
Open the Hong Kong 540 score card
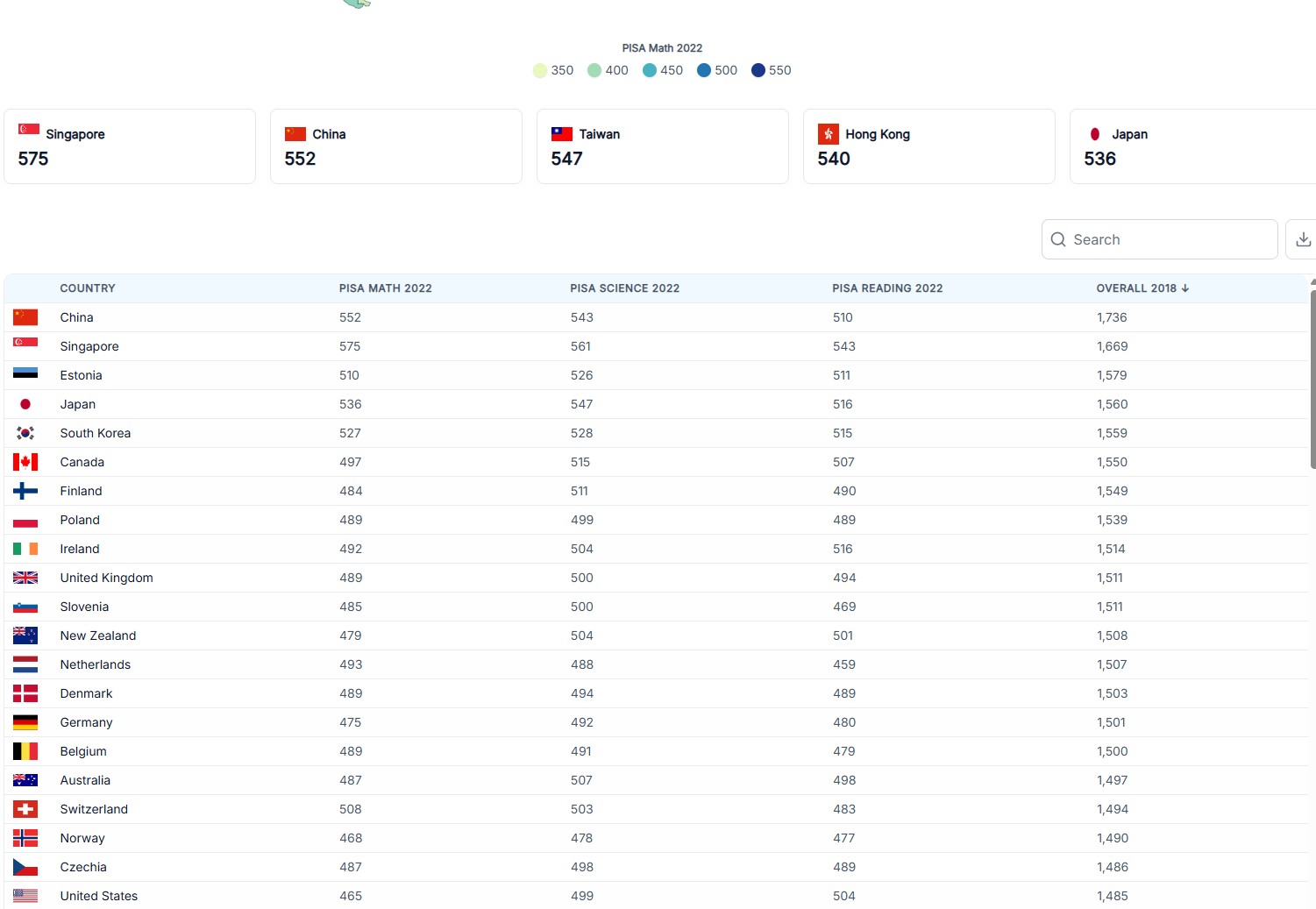(x=929, y=146)
